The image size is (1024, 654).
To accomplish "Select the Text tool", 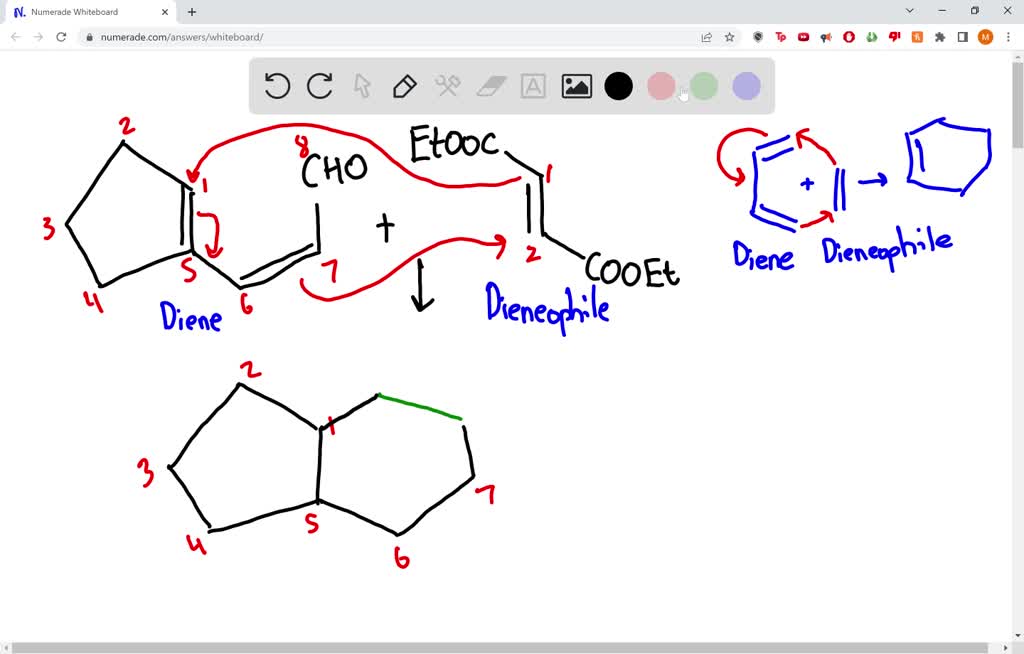I will pyautogui.click(x=532, y=86).
